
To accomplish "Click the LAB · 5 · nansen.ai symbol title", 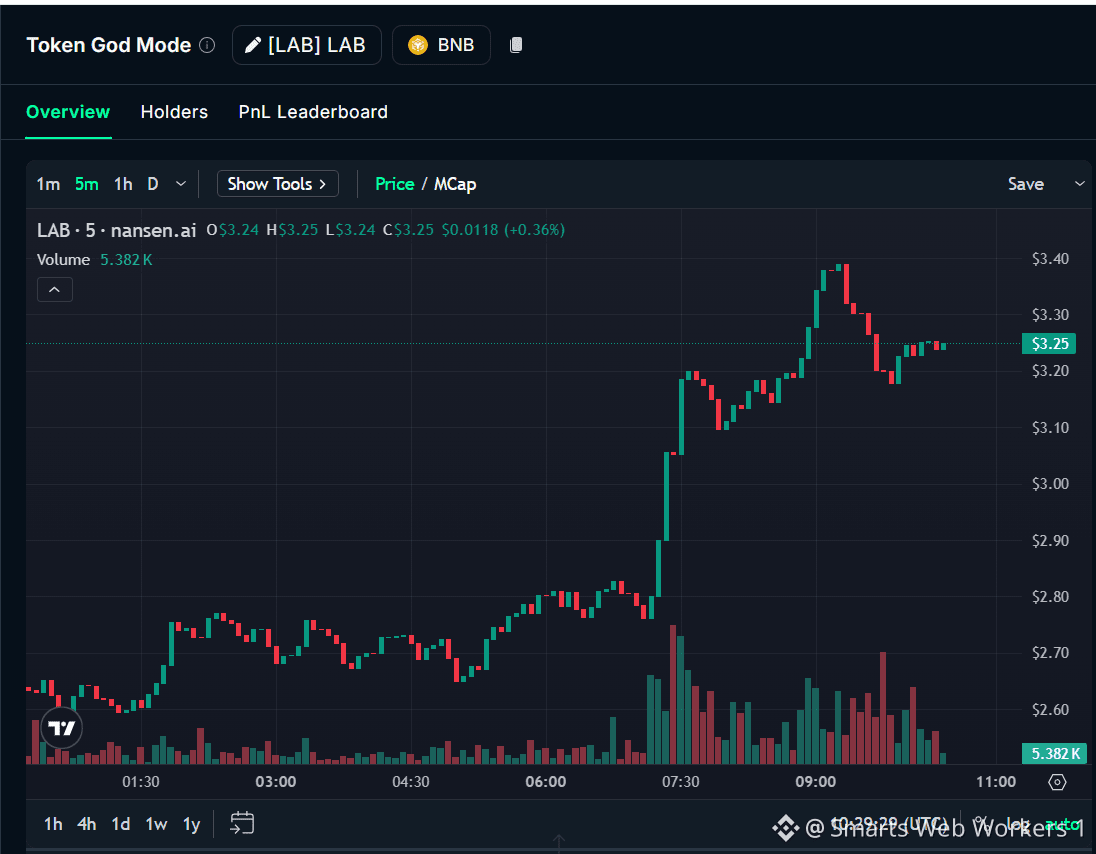I will tap(117, 230).
